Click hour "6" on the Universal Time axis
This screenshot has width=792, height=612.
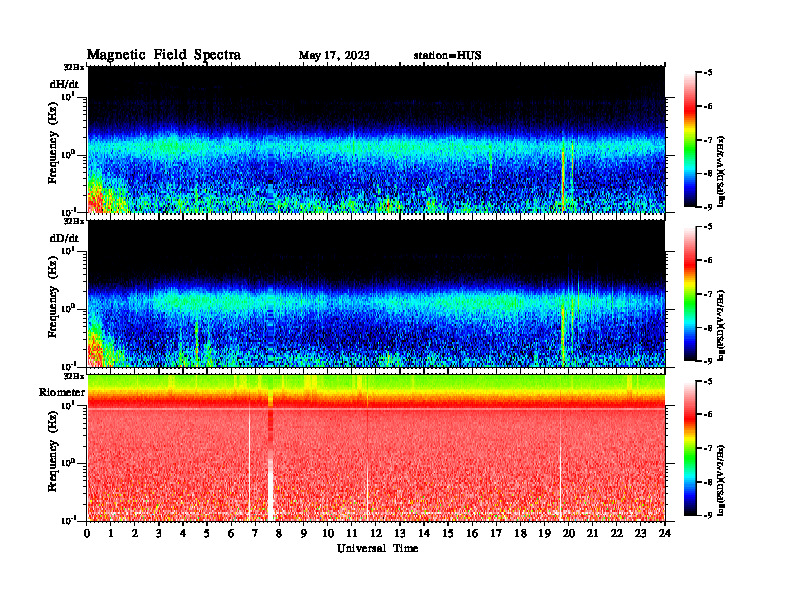(231, 533)
